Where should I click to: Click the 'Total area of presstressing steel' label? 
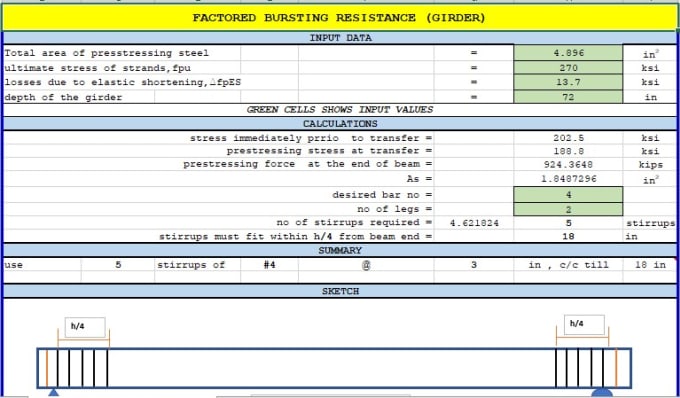click(x=107, y=53)
